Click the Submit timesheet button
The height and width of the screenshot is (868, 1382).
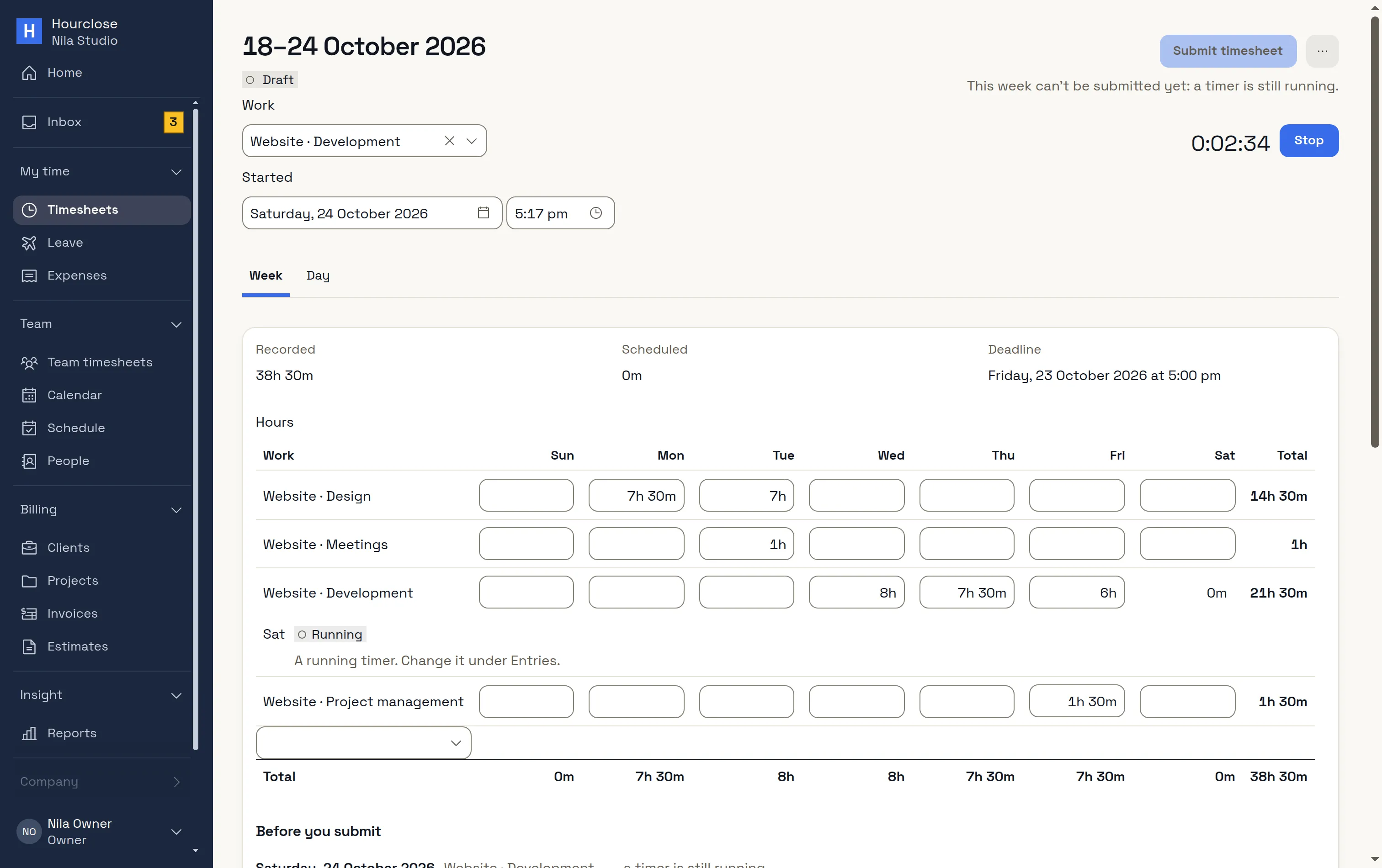1228,51
